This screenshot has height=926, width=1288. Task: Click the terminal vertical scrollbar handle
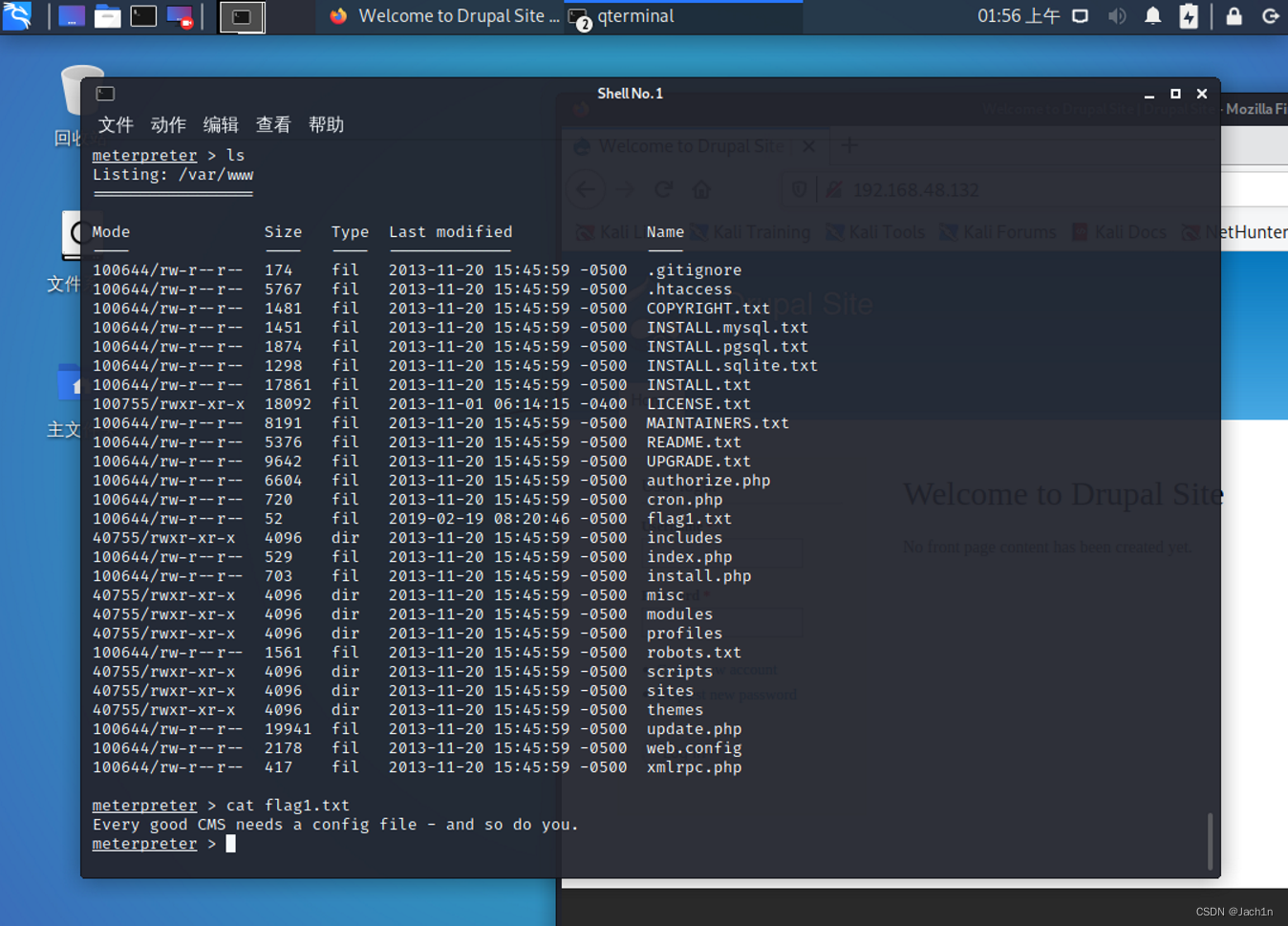(x=1210, y=841)
